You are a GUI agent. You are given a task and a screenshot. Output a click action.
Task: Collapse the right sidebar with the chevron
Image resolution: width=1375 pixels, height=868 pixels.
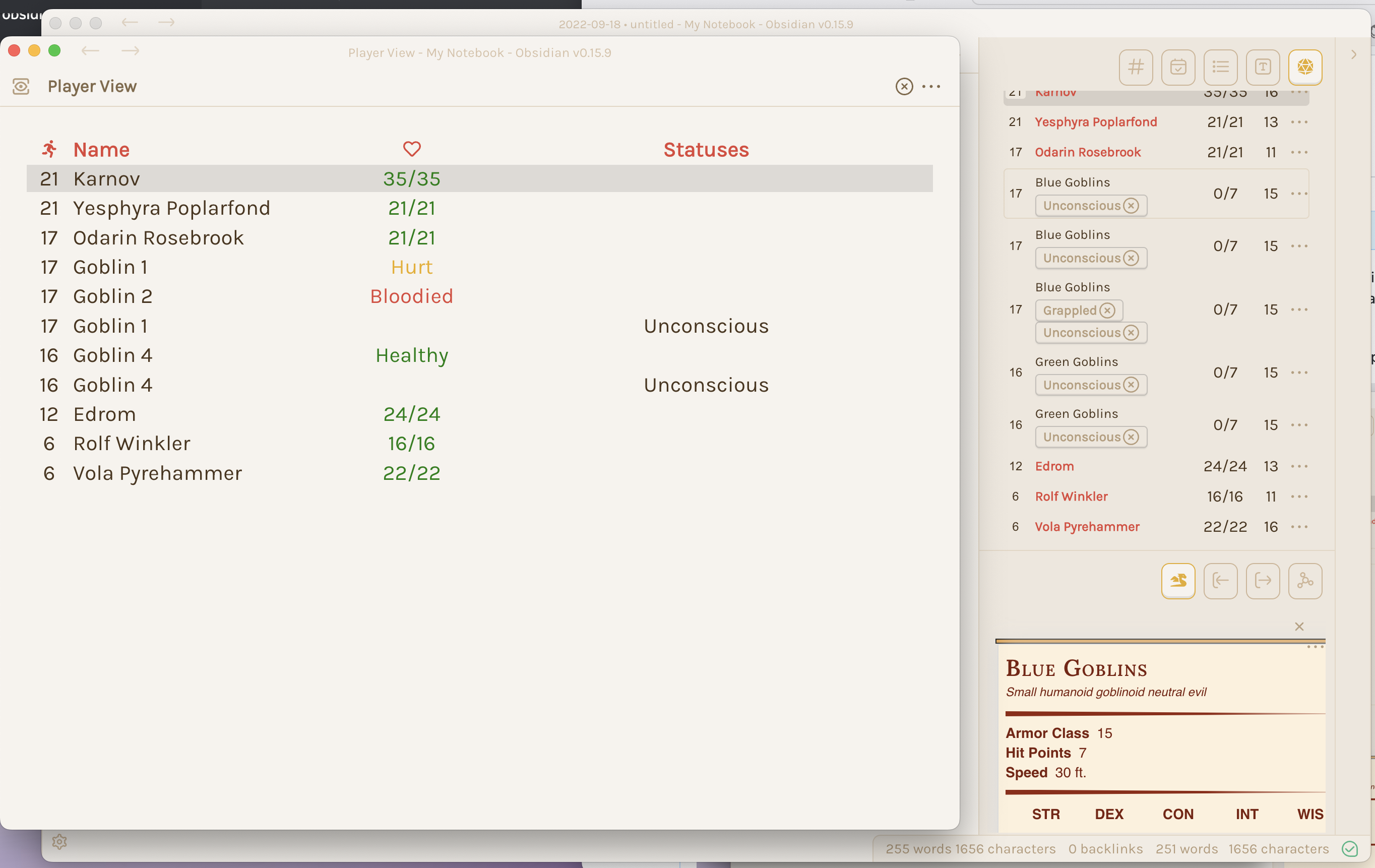[1354, 54]
